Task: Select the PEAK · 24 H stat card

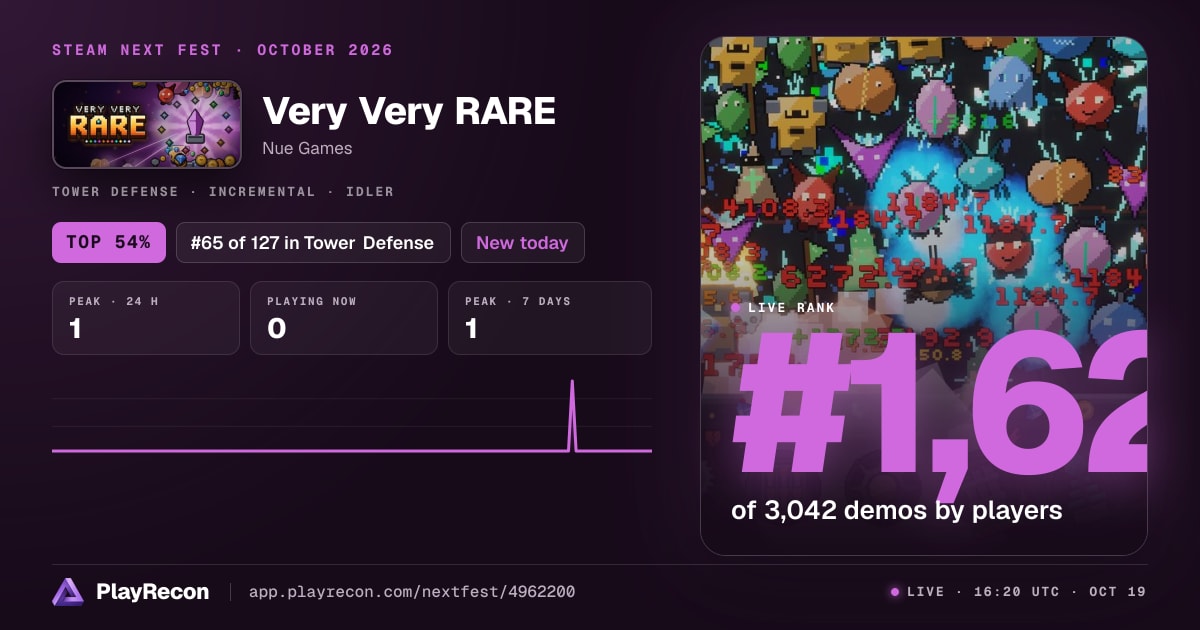Action: coord(146,318)
